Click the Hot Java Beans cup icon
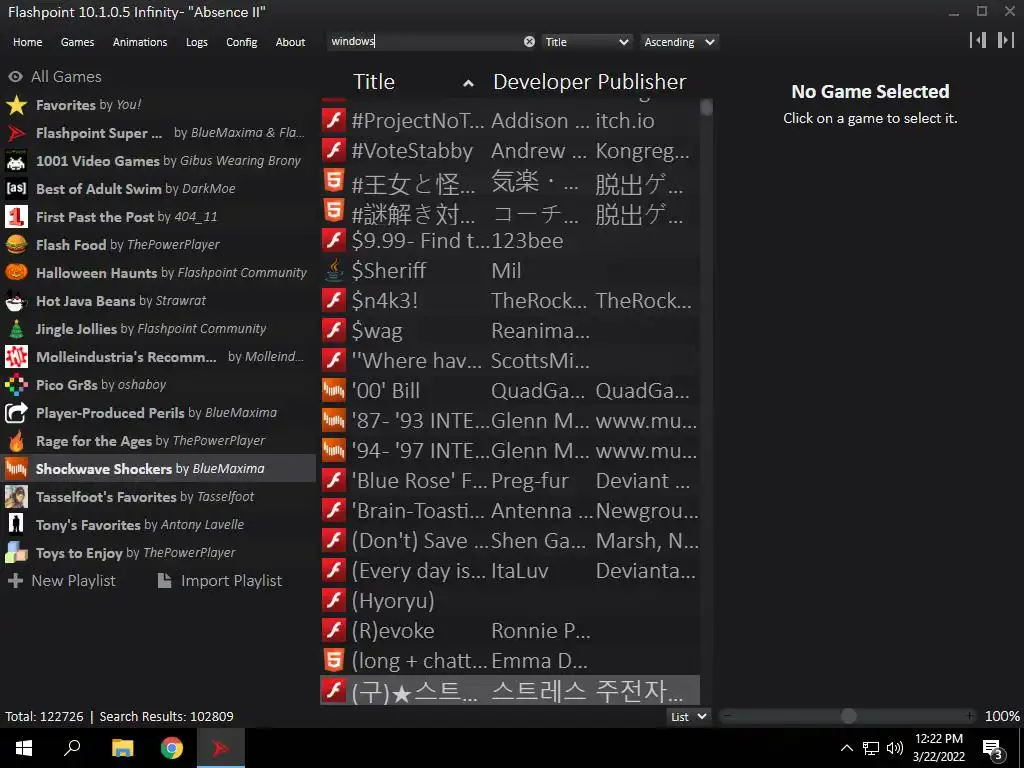The image size is (1024, 768). pos(16,300)
